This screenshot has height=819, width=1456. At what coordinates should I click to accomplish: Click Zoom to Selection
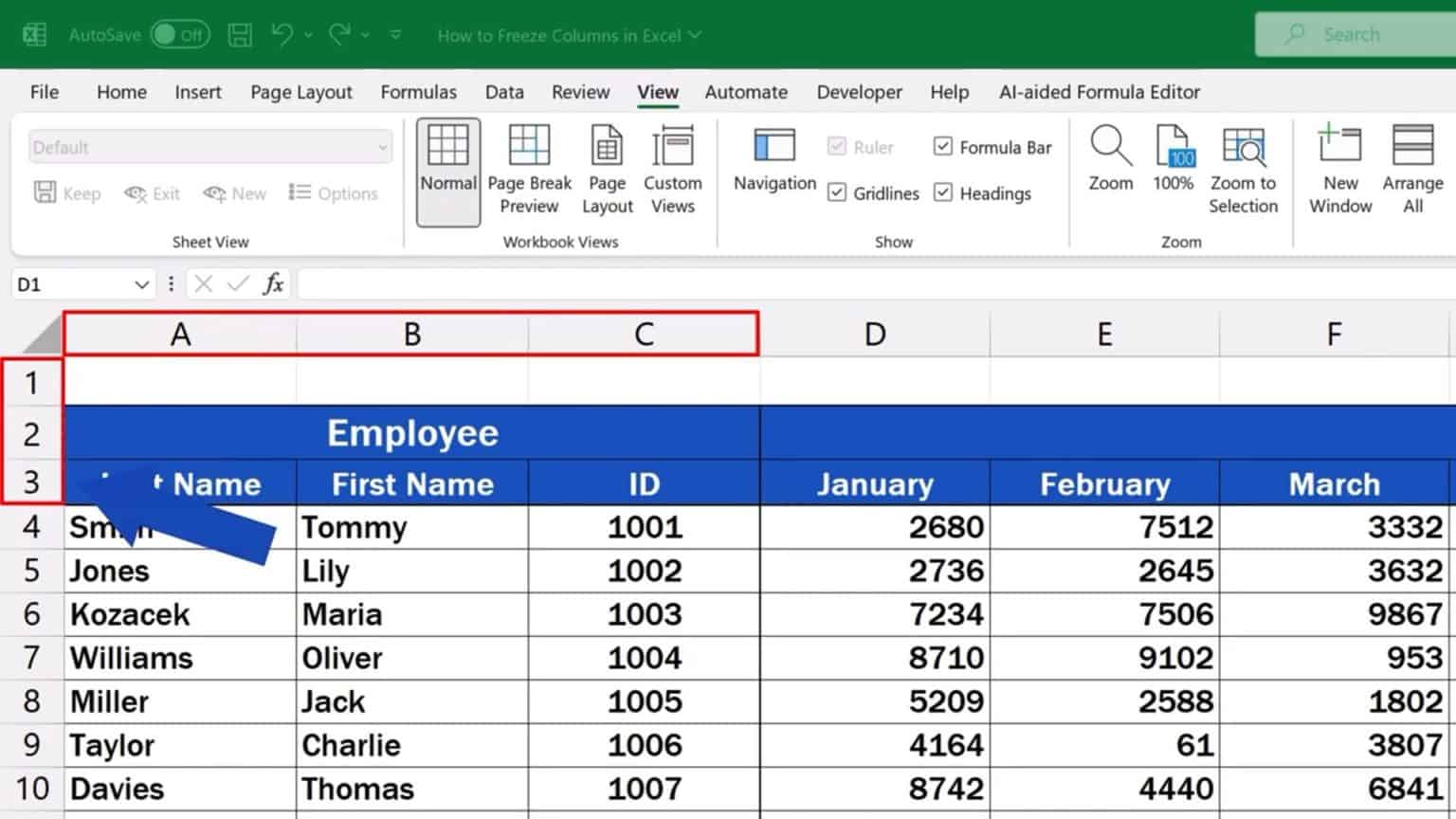[1243, 169]
